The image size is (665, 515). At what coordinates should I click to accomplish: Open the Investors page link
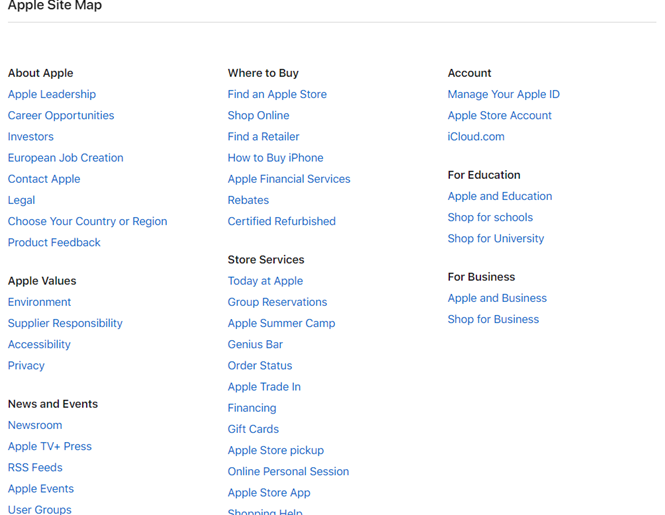pyautogui.click(x=31, y=137)
